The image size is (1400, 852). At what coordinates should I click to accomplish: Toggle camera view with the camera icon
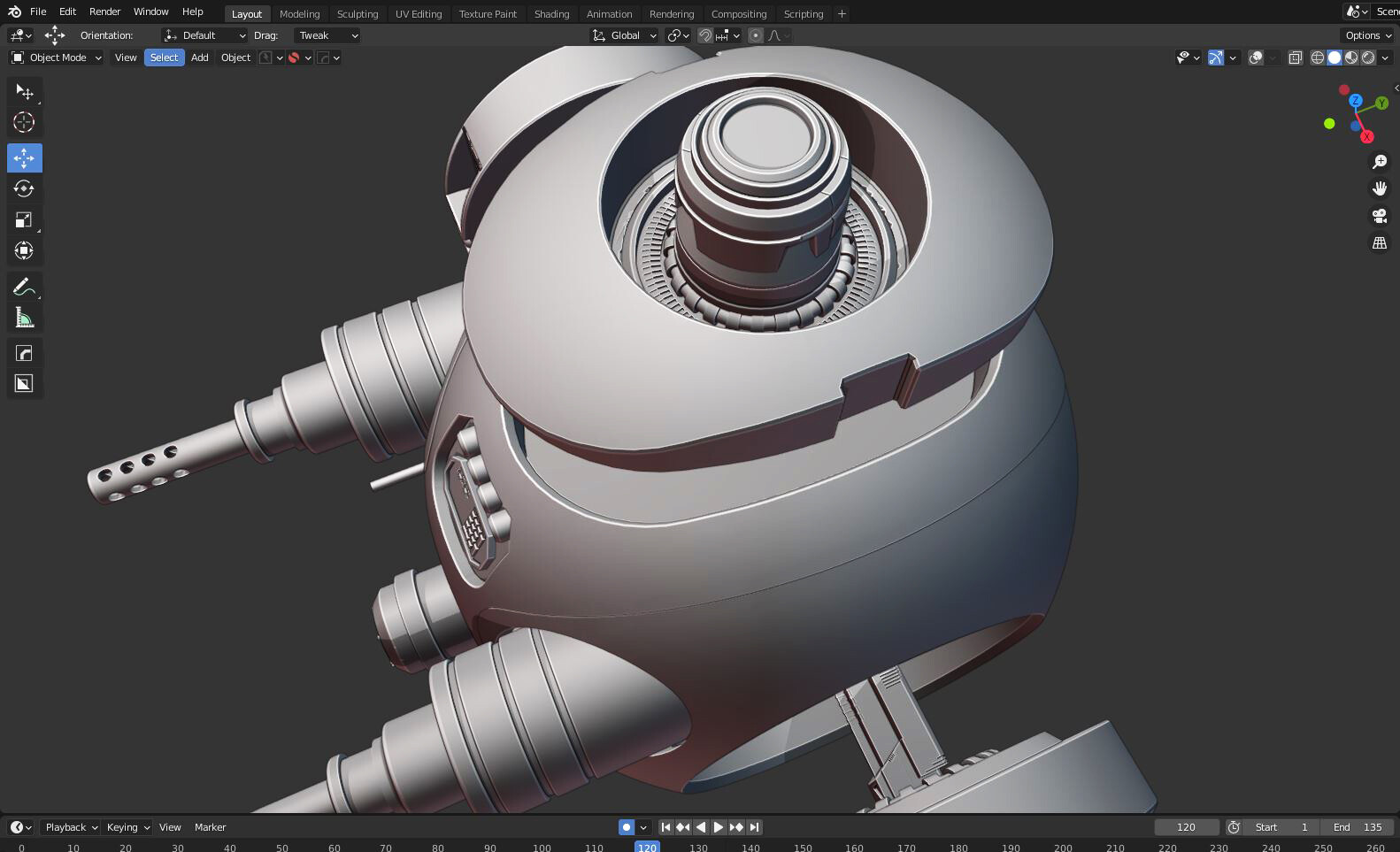pos(1379,216)
